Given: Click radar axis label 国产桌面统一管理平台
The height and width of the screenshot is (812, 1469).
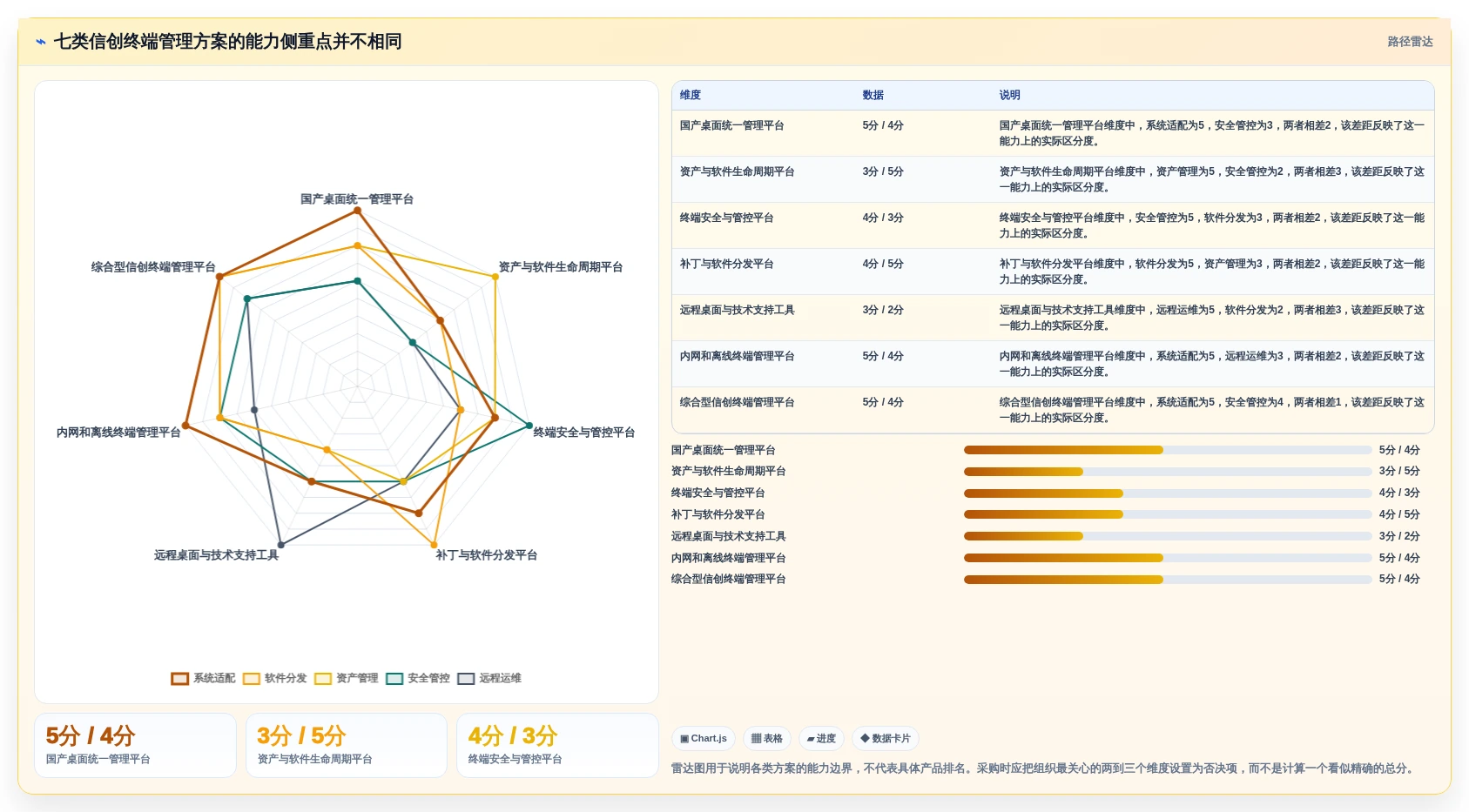Looking at the screenshot, I should pyautogui.click(x=357, y=199).
